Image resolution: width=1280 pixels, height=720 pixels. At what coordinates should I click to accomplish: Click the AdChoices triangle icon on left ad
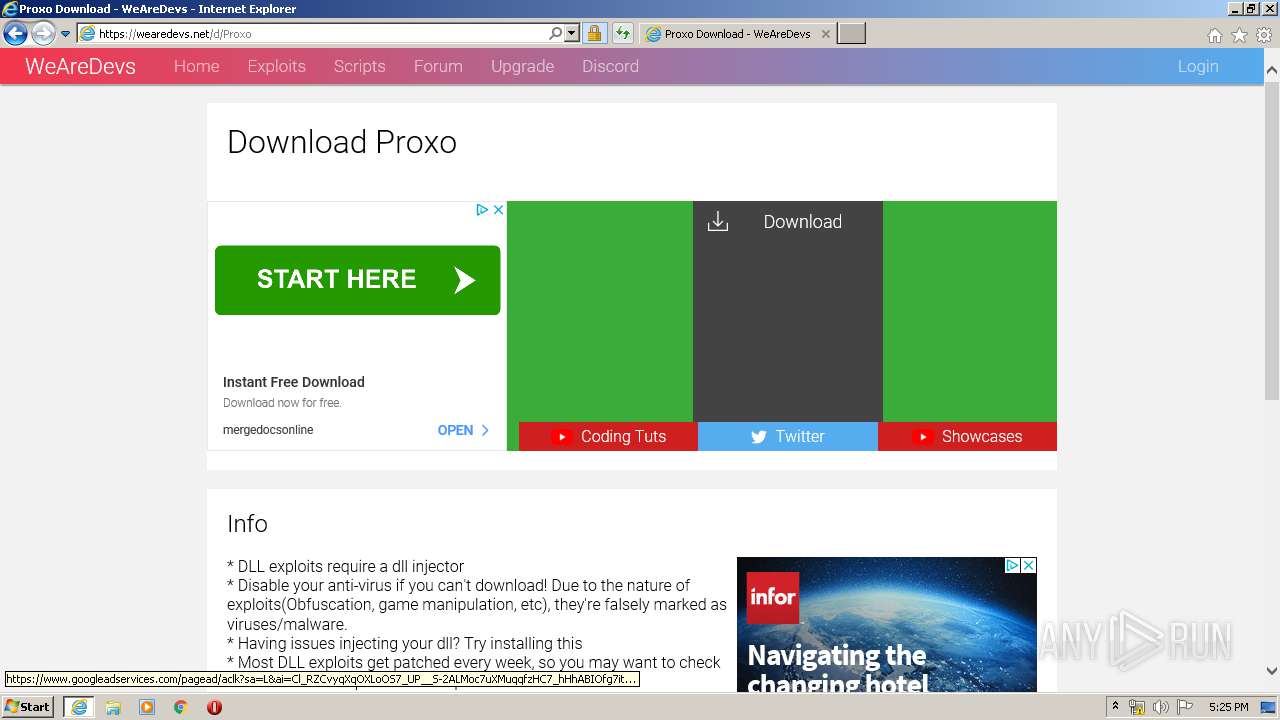pos(481,210)
